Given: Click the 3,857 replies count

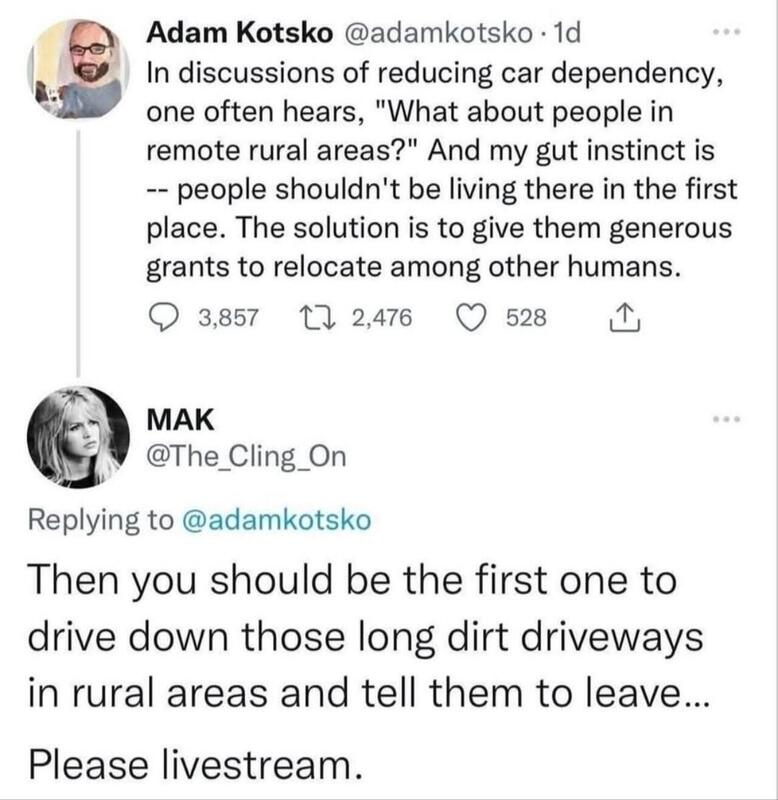Looking at the screenshot, I should (229, 319).
